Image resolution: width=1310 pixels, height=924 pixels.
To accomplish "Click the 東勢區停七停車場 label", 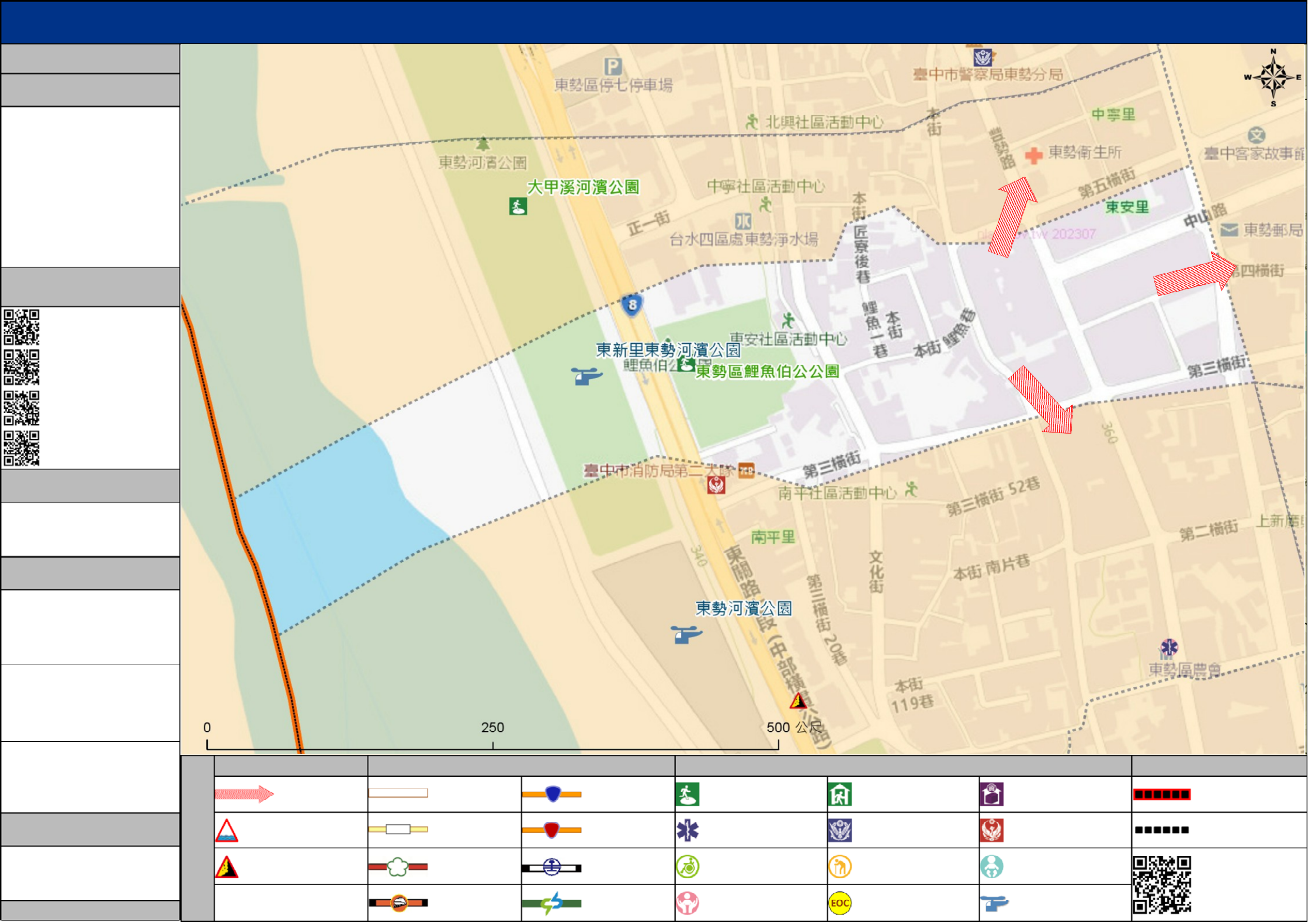I will pyautogui.click(x=614, y=86).
